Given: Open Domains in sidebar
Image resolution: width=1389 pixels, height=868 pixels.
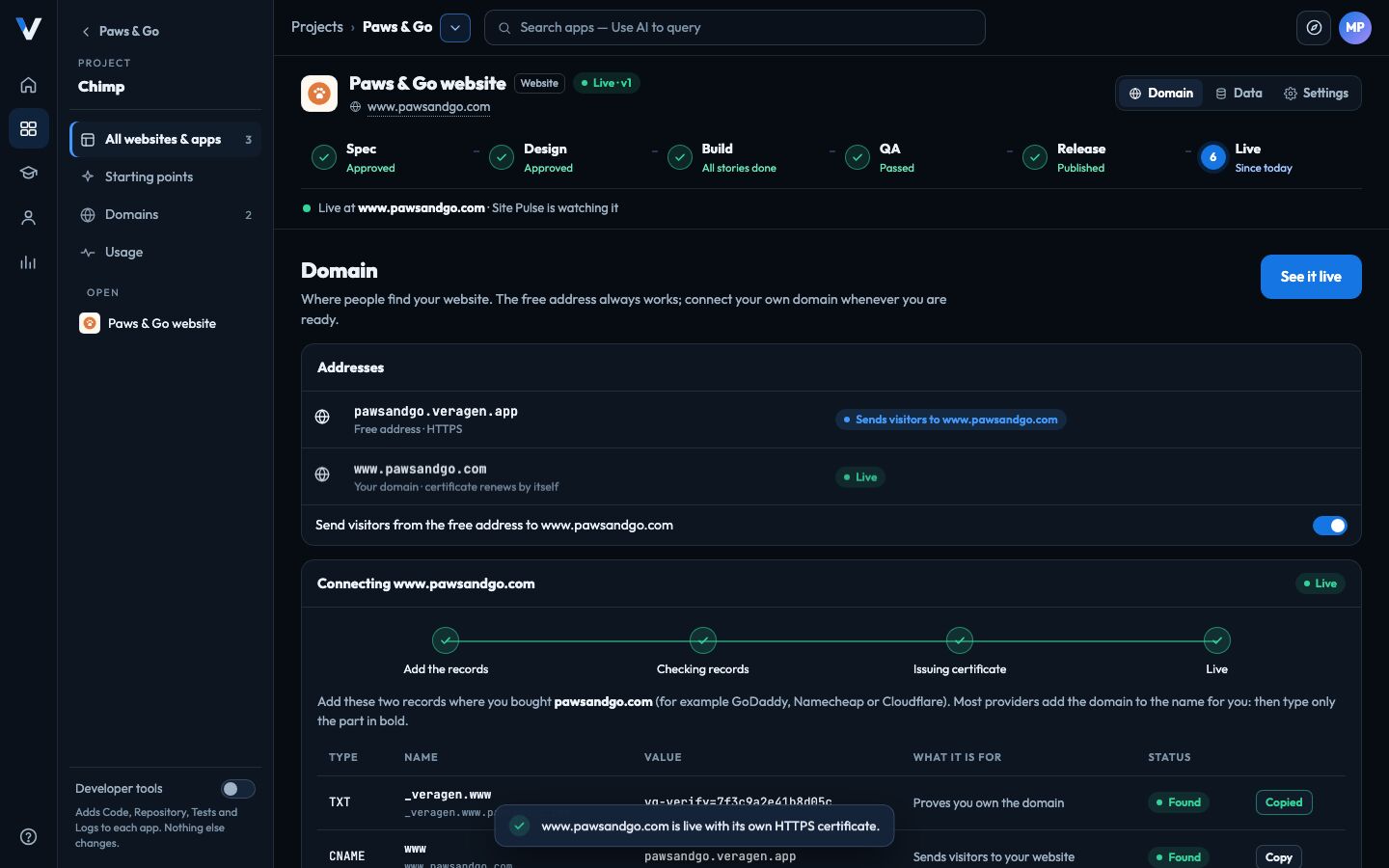Looking at the screenshot, I should [166, 214].
